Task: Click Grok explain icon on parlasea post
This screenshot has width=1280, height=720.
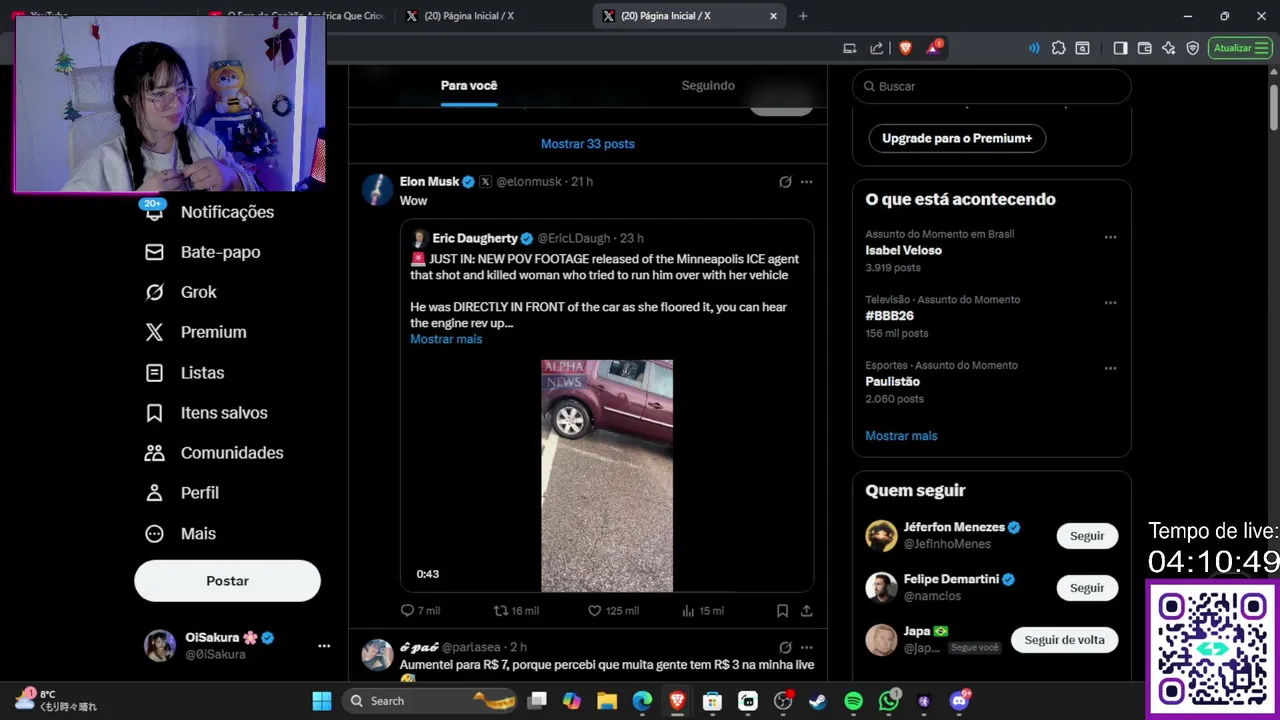Action: pyautogui.click(x=785, y=648)
